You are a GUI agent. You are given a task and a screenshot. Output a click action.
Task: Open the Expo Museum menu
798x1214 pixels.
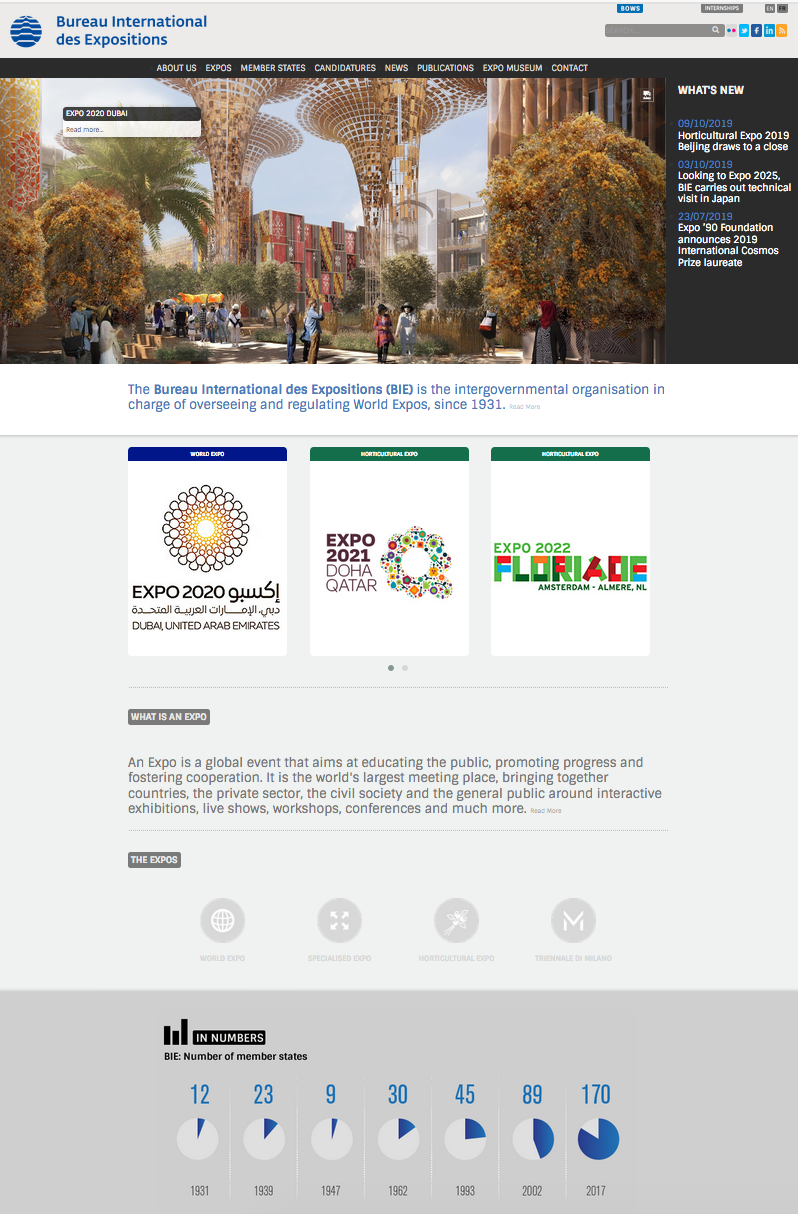512,68
